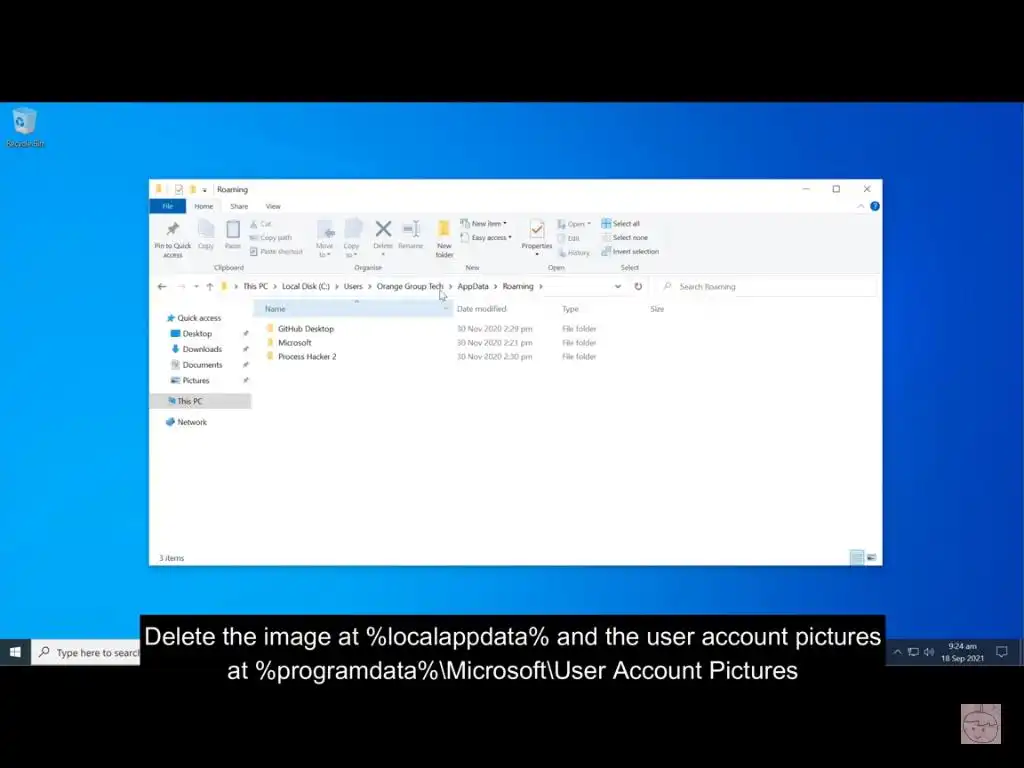Open the File tab
Viewport: 1024px width, 768px height.
coord(168,206)
